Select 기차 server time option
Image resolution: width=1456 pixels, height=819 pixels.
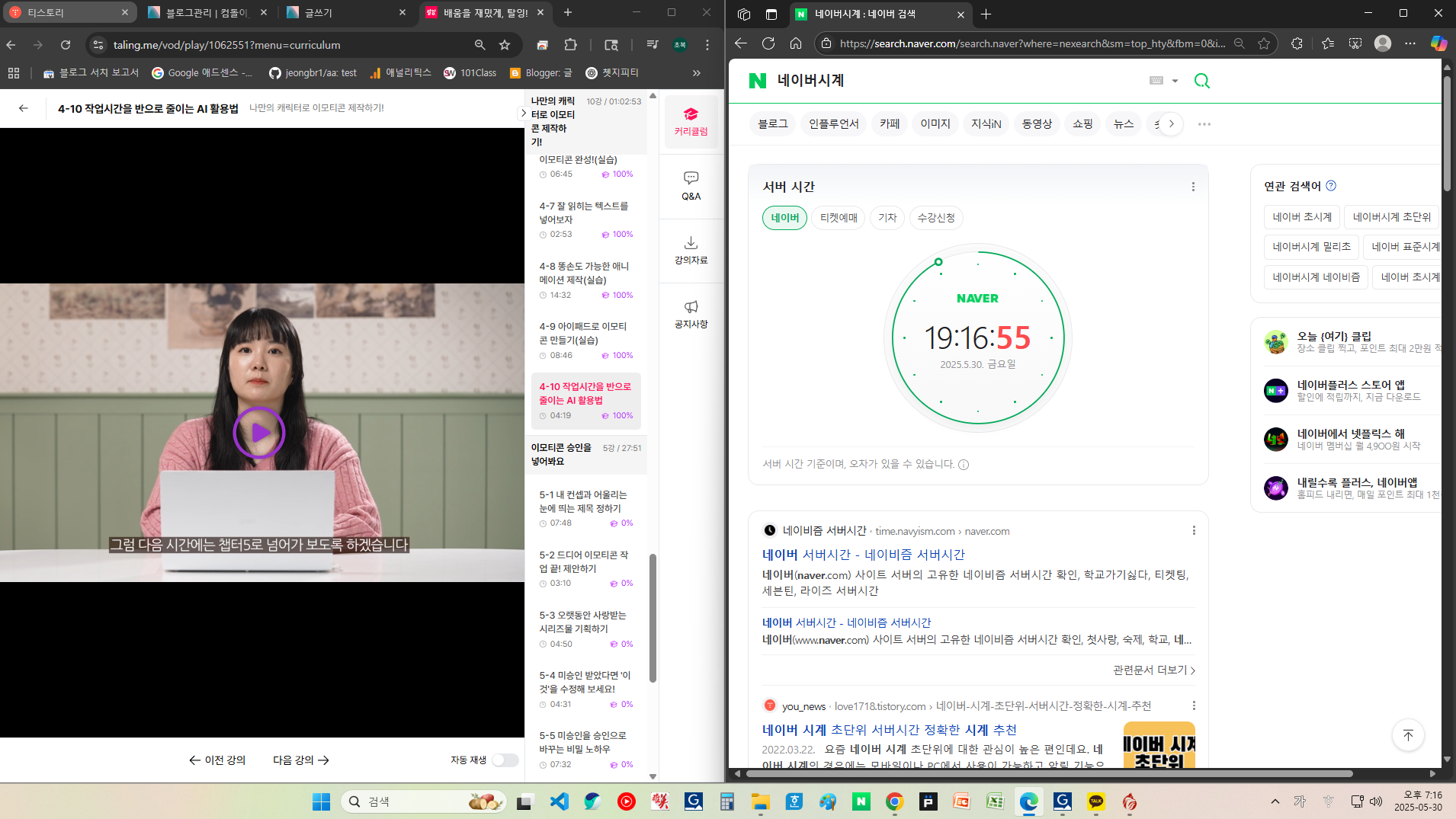tap(887, 218)
